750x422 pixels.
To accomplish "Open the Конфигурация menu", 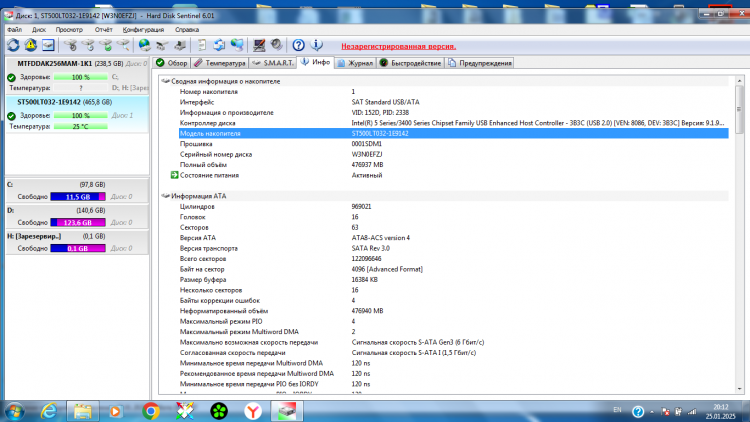I will tap(143, 30).
